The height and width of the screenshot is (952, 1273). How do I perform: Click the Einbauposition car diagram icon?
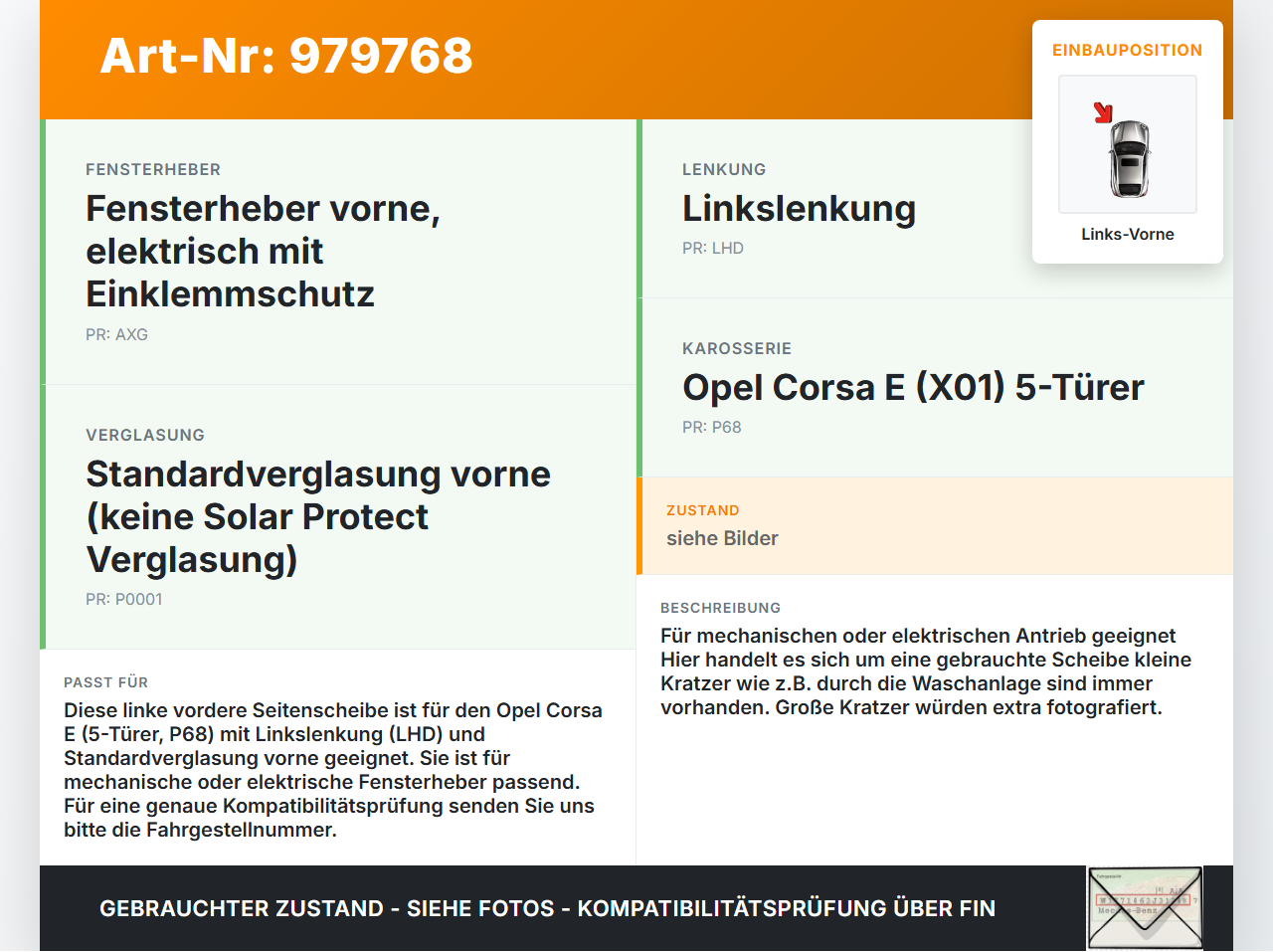[1127, 144]
